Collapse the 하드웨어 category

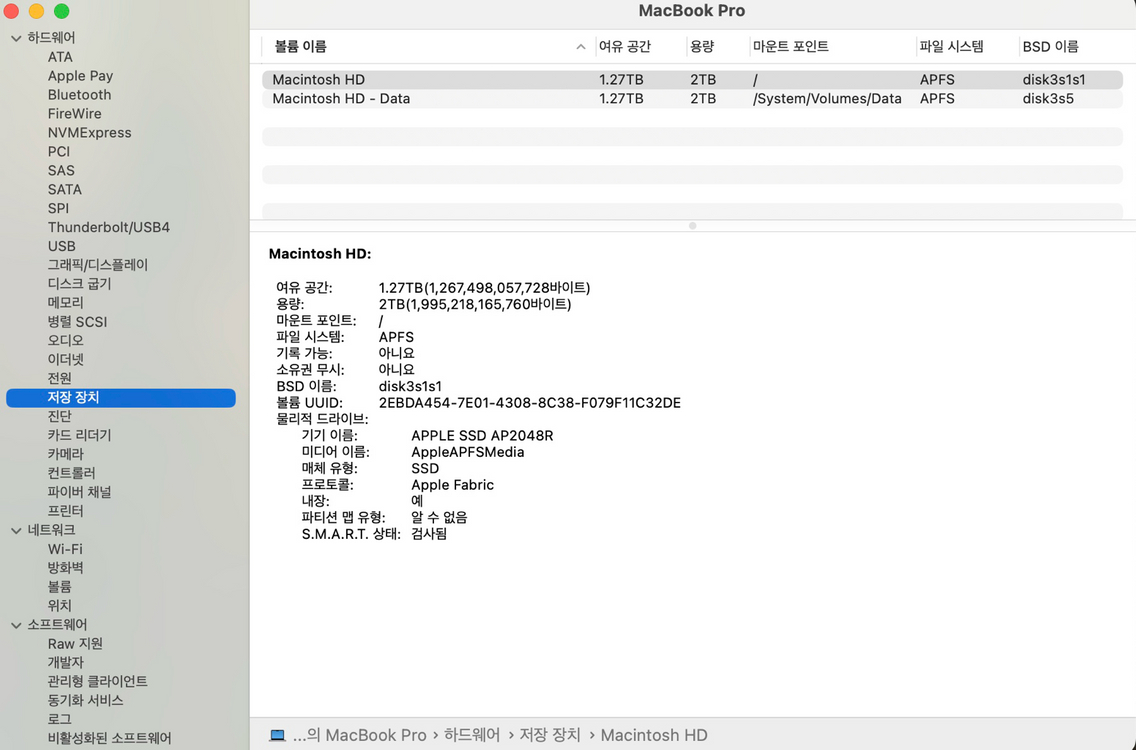14,37
